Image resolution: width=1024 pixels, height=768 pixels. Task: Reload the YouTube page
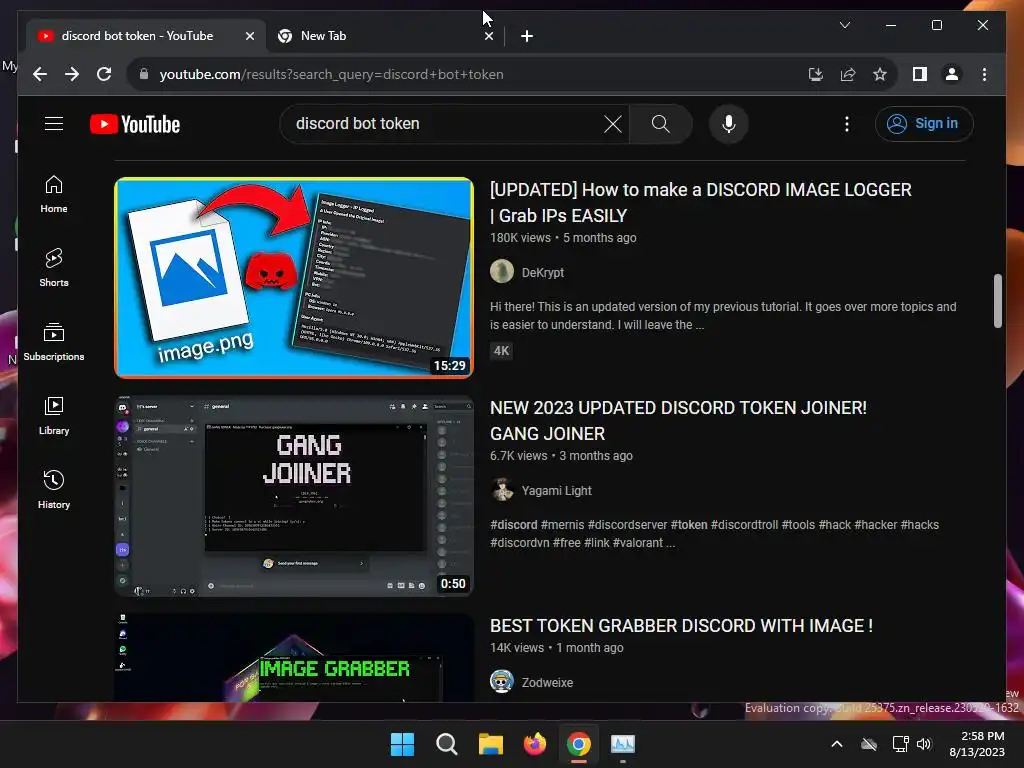point(104,74)
